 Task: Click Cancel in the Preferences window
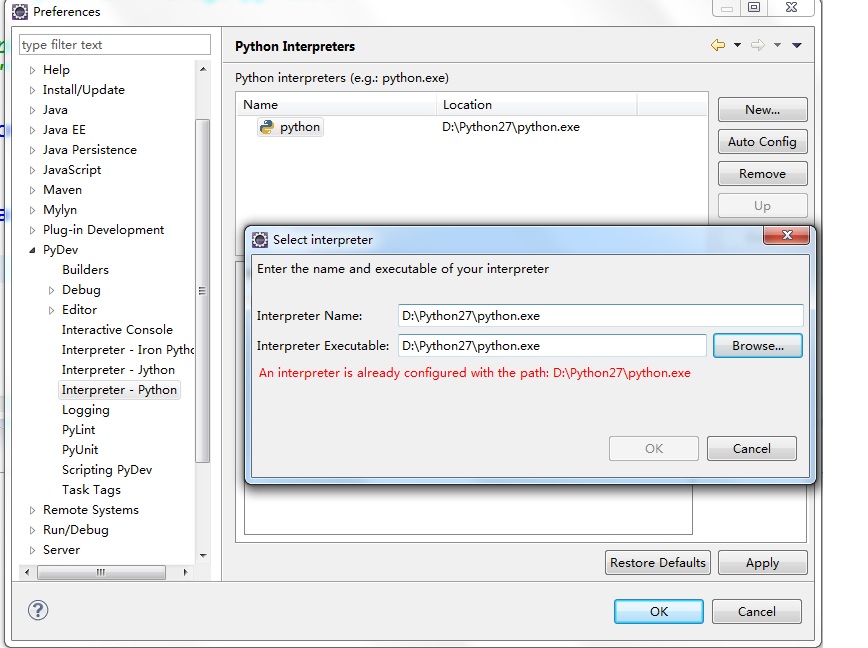[757, 611]
